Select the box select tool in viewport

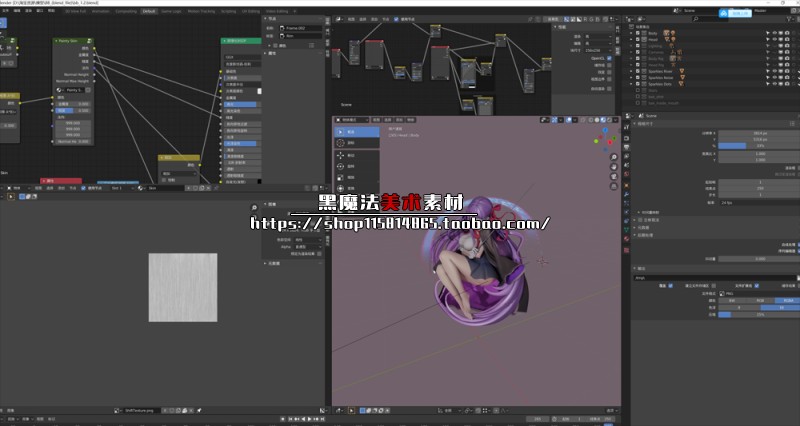tap(357, 132)
